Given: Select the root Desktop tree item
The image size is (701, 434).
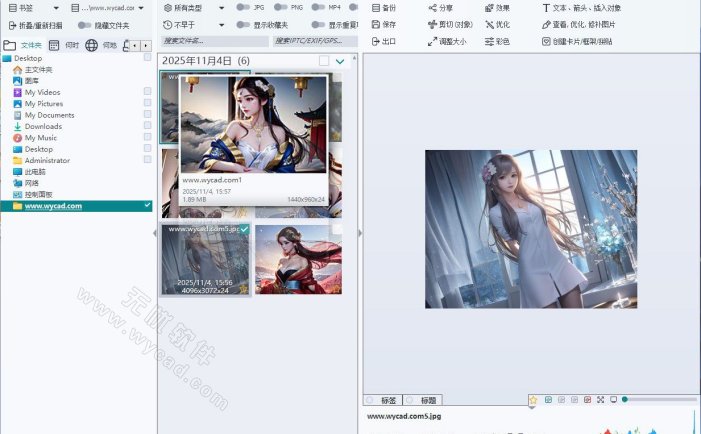Looking at the screenshot, I should 28,59.
